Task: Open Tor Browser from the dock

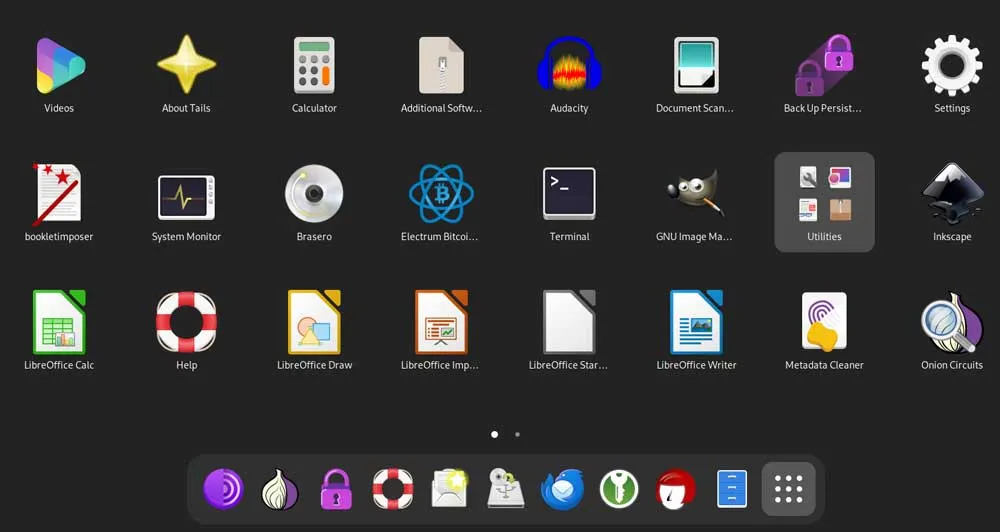Action: pyautogui.click(x=223, y=489)
